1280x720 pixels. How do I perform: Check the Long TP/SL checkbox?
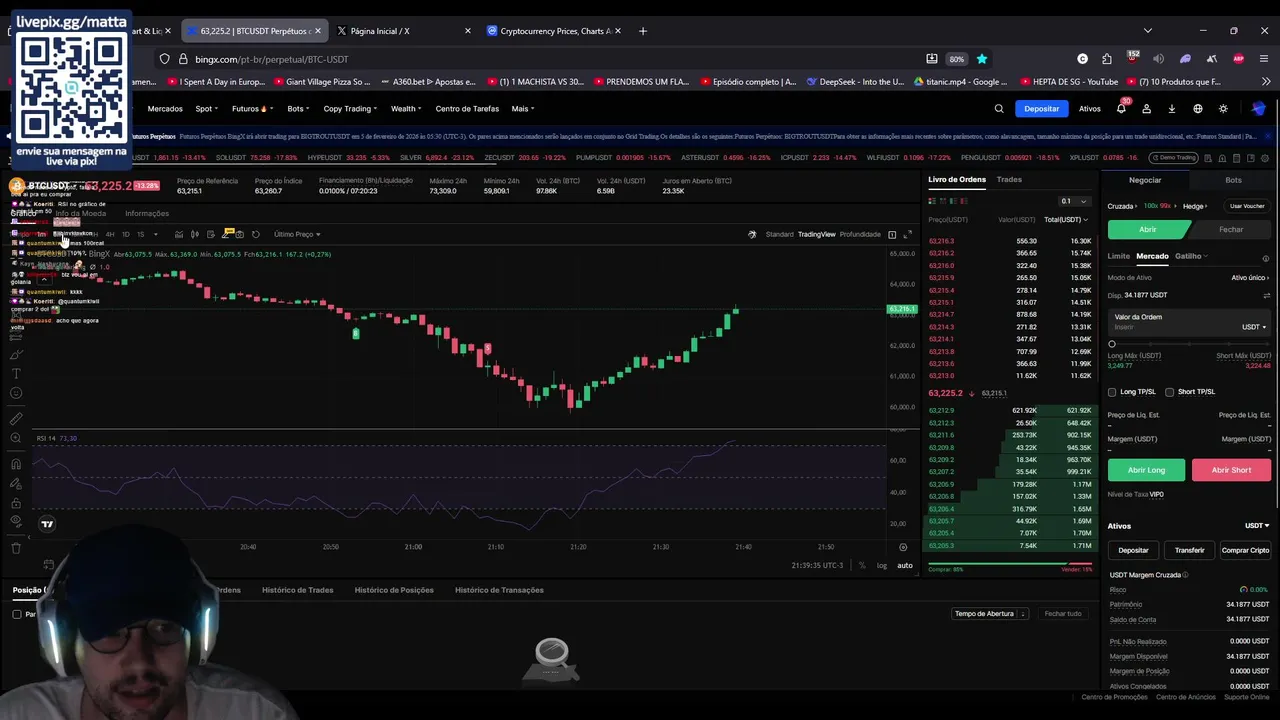1112,392
